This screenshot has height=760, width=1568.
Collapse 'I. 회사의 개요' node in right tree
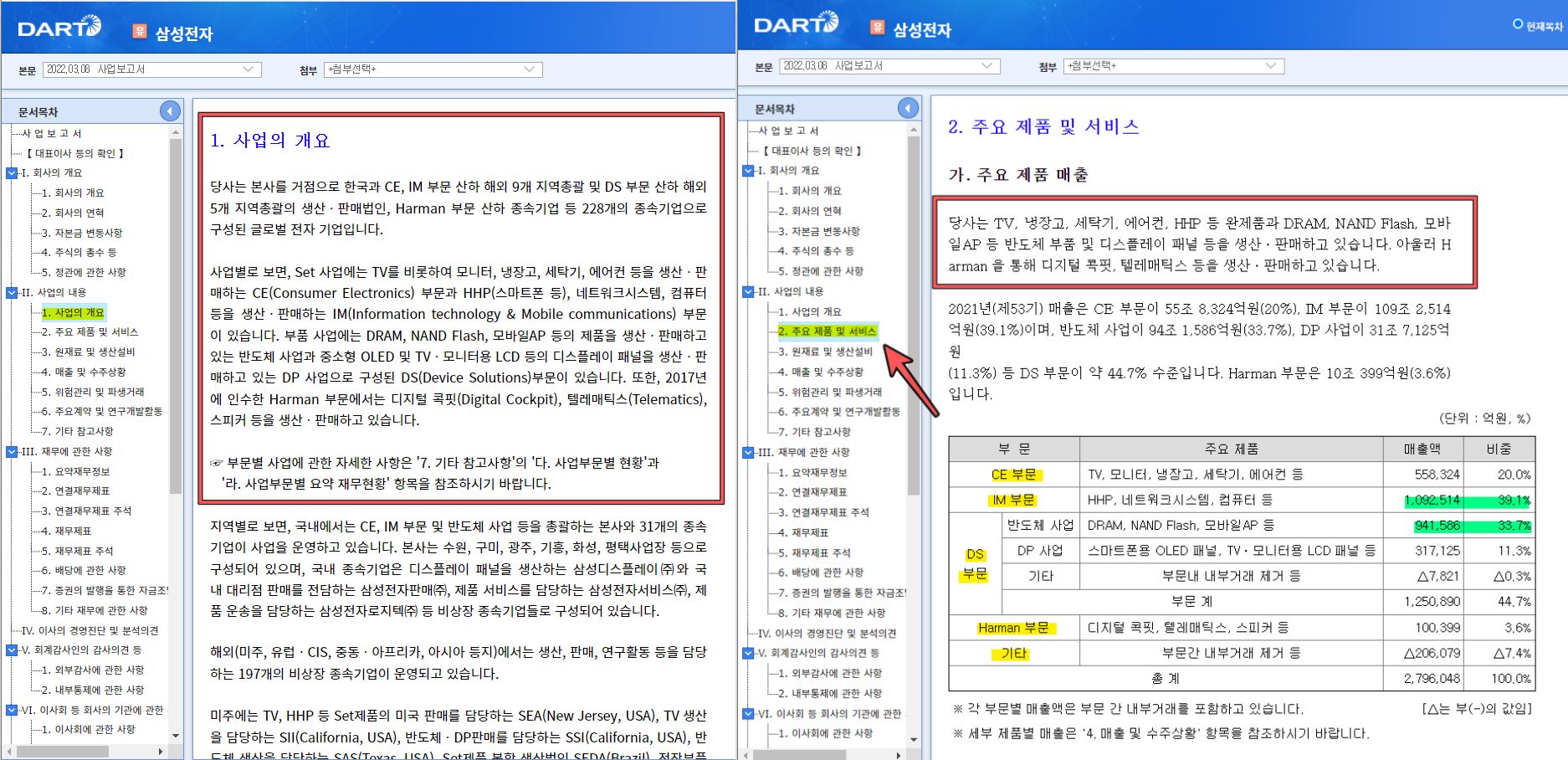click(x=748, y=171)
